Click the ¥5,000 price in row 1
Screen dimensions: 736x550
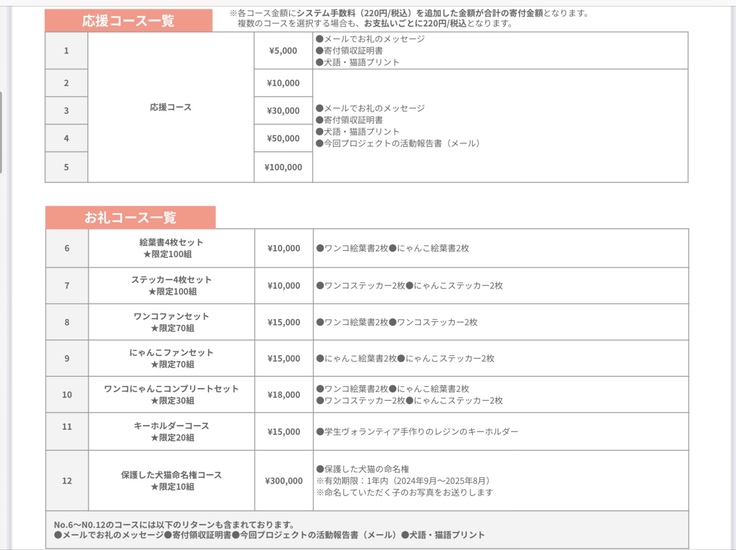[x=283, y=50]
